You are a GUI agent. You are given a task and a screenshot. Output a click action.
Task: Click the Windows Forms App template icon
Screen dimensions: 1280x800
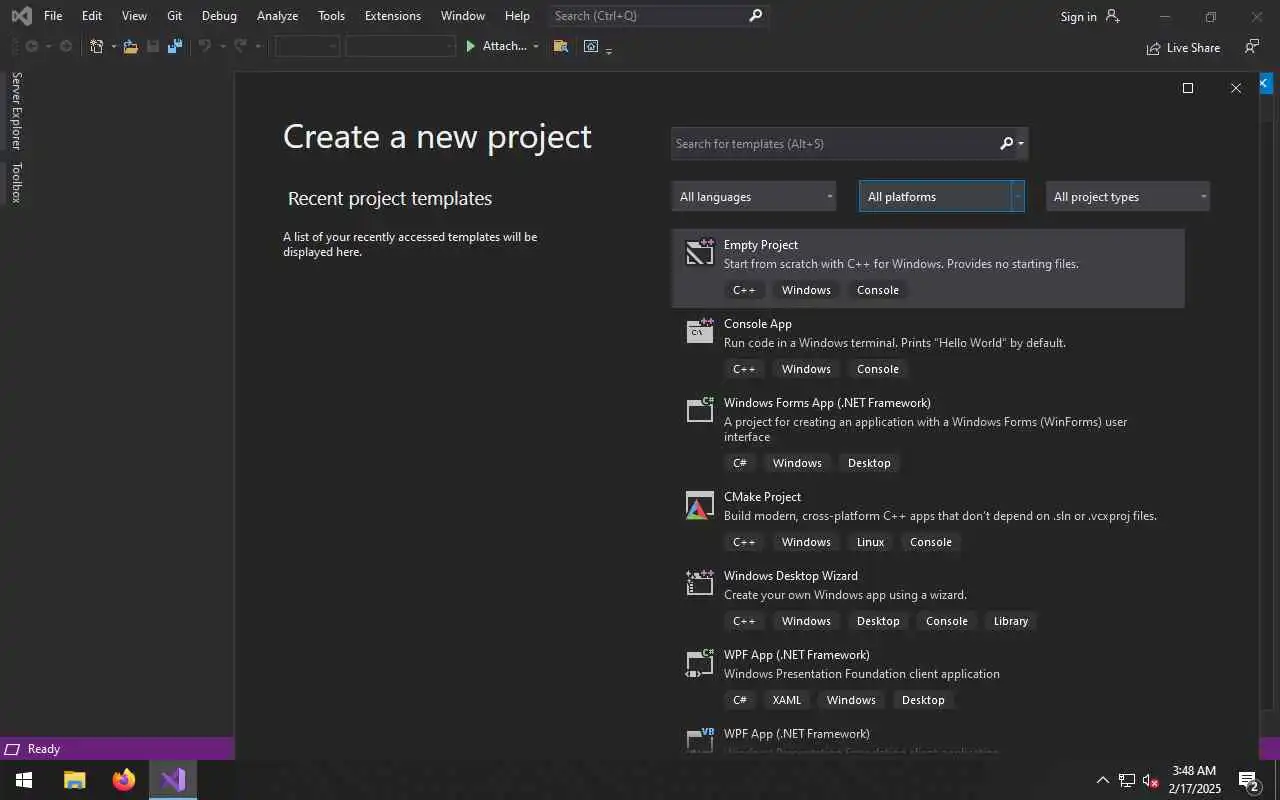pos(700,410)
